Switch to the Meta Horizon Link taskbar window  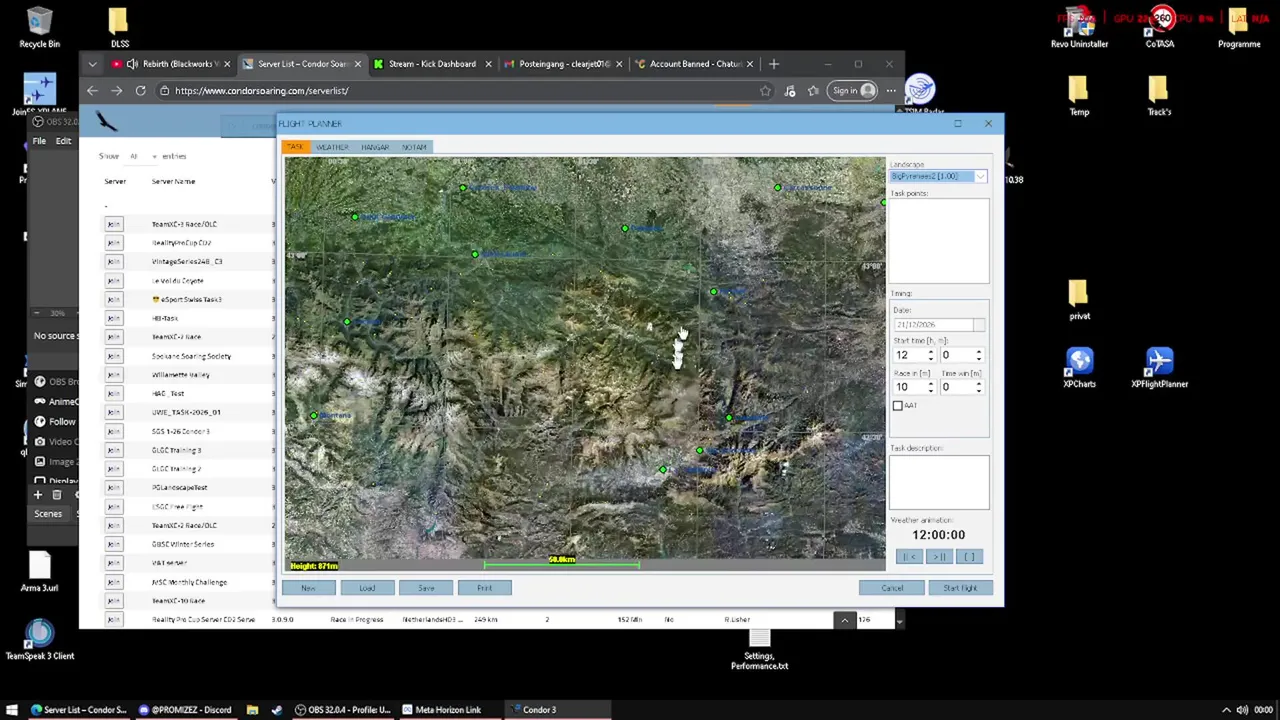(449, 710)
